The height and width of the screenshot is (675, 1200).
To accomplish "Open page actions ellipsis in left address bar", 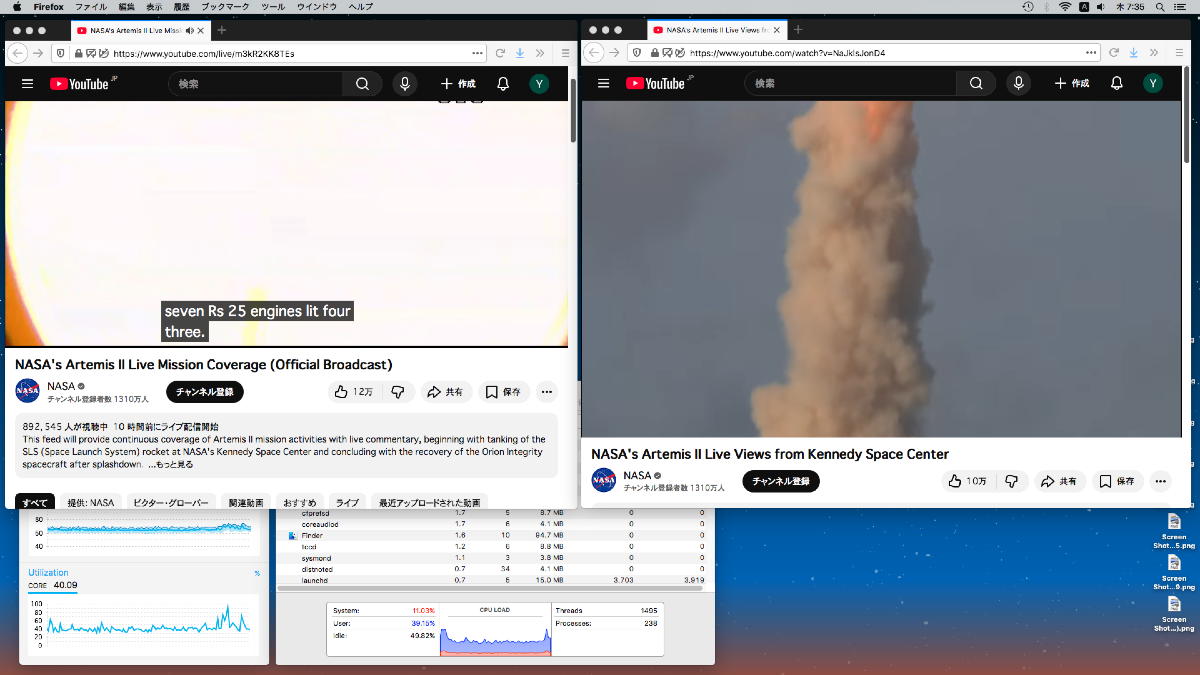I will coord(477,53).
